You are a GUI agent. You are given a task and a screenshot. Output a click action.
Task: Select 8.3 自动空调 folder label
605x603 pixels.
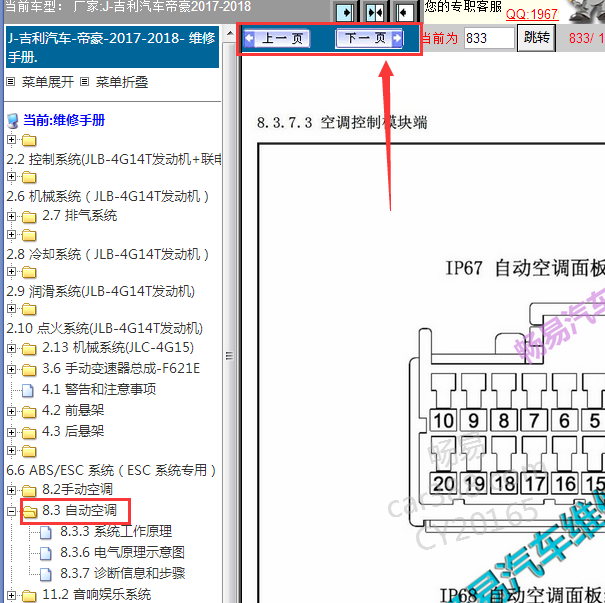coord(79,510)
